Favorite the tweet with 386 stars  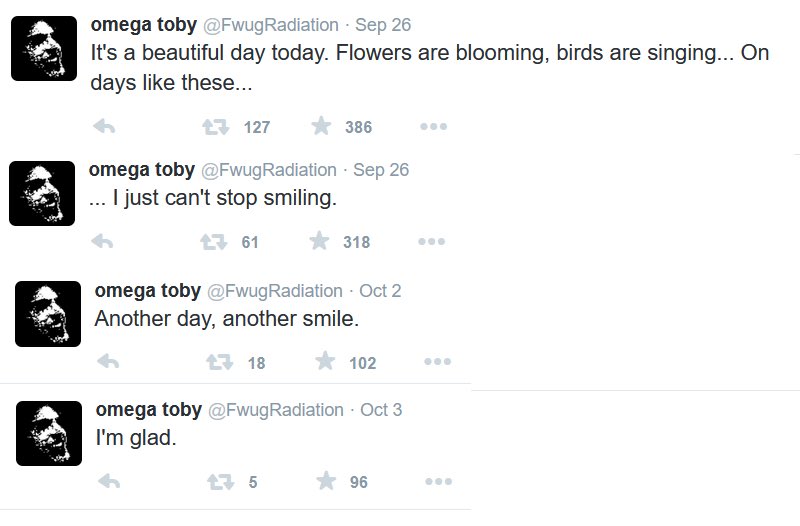click(321, 126)
